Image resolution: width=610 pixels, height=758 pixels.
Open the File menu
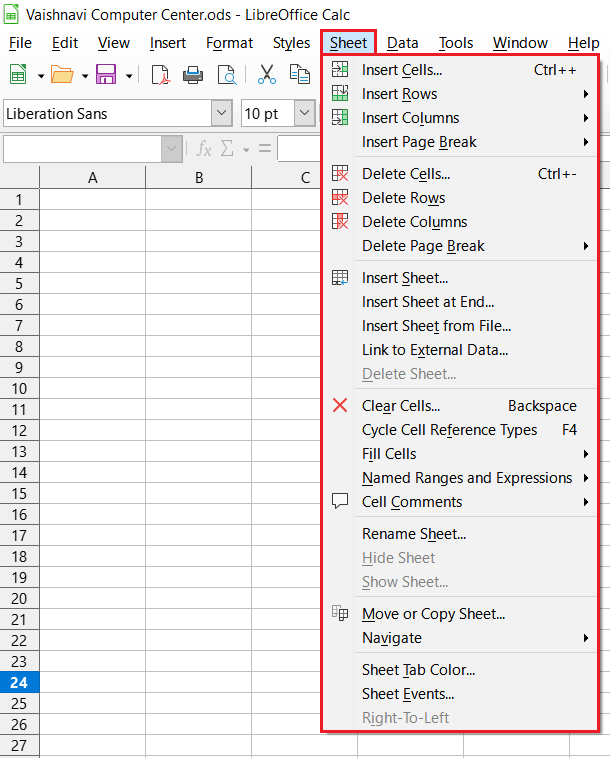pos(20,43)
